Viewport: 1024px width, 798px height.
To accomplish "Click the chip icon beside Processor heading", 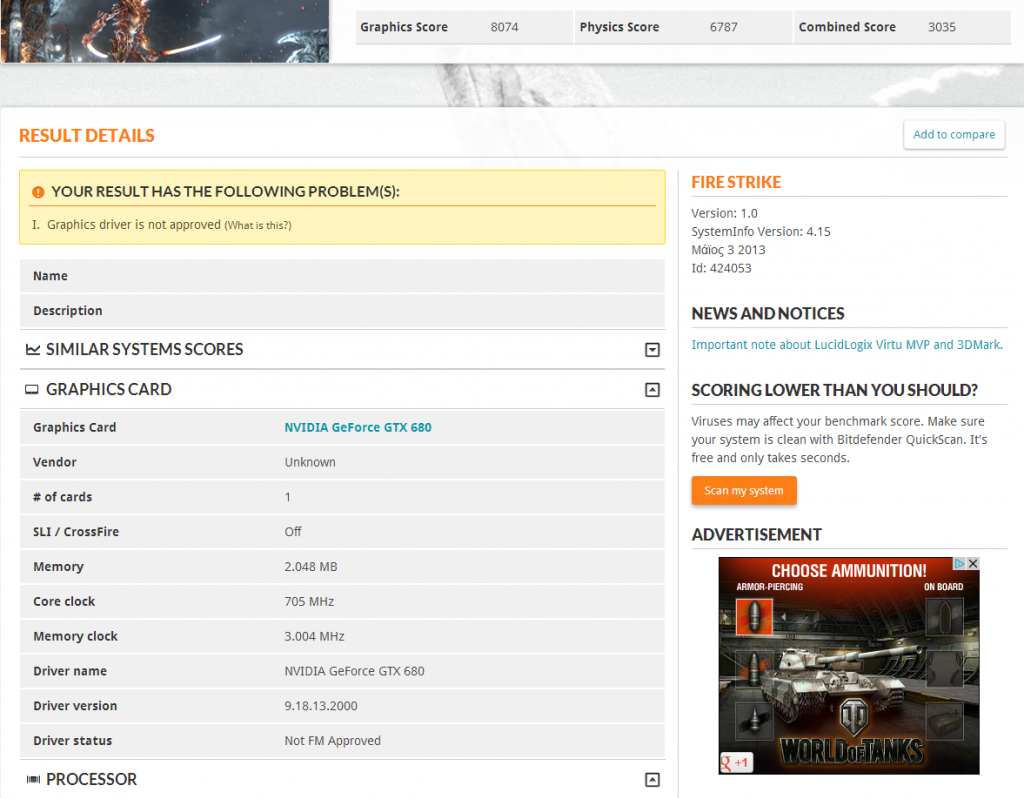I will (33, 780).
